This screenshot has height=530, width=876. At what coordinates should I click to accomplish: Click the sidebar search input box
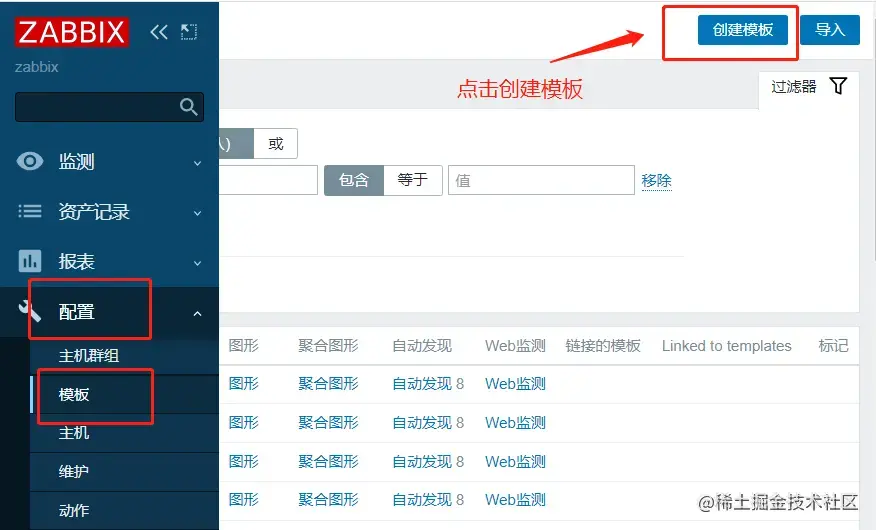click(x=110, y=107)
